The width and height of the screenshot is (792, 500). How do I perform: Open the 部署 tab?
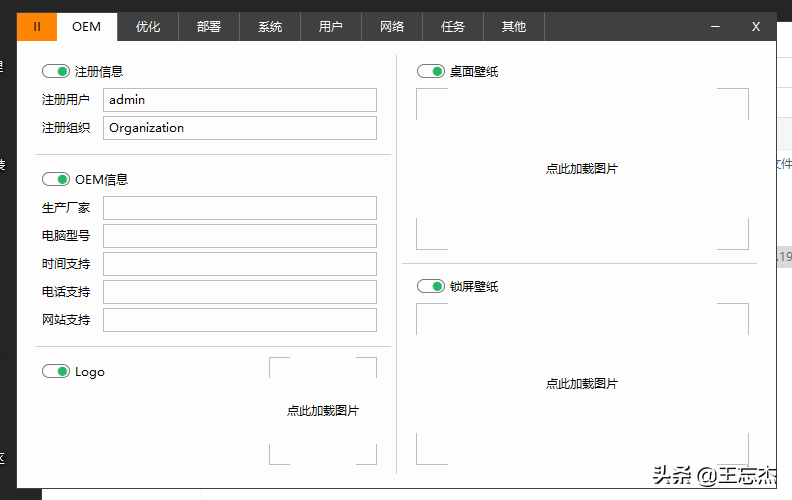[x=209, y=27]
